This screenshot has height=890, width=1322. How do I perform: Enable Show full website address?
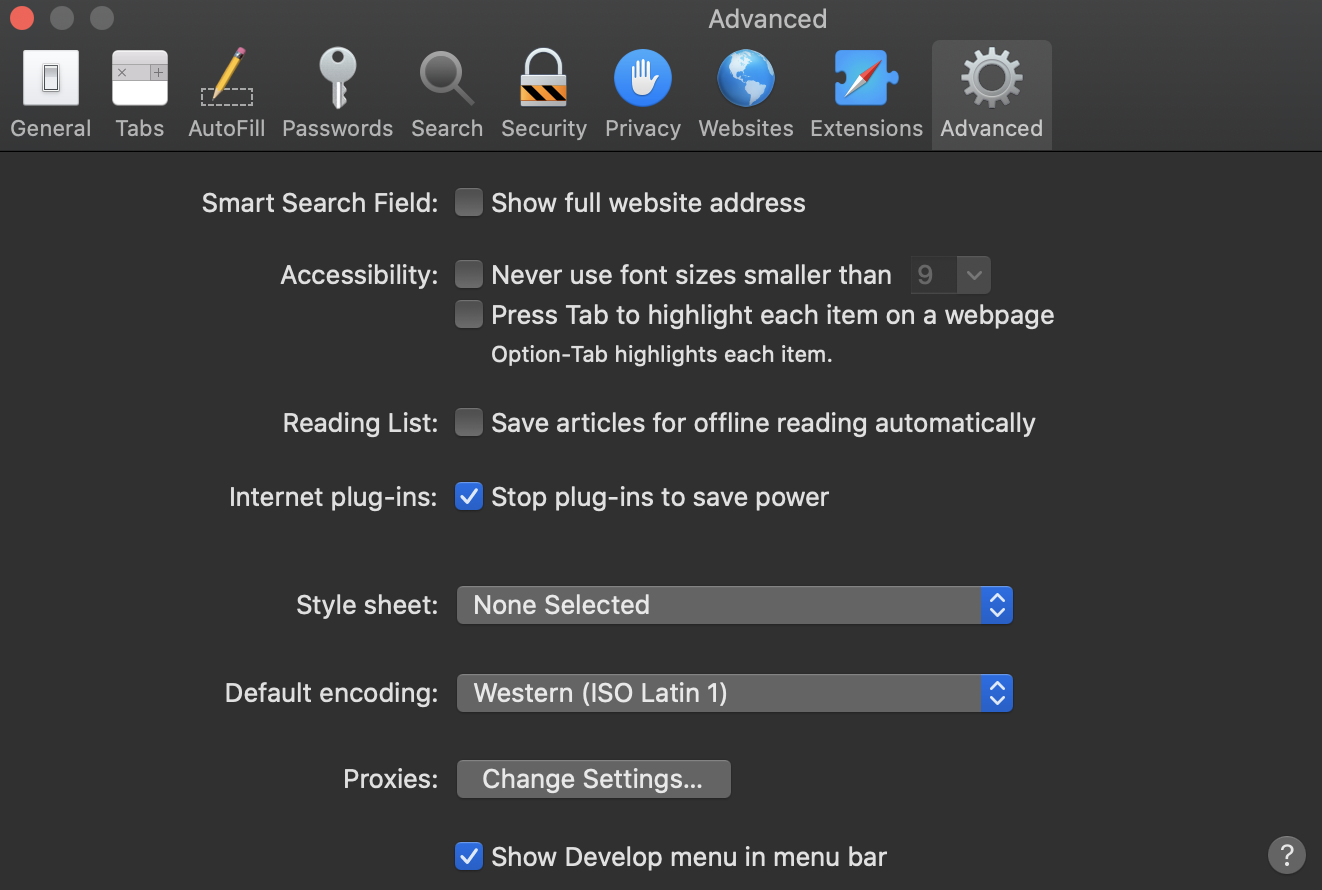469,203
